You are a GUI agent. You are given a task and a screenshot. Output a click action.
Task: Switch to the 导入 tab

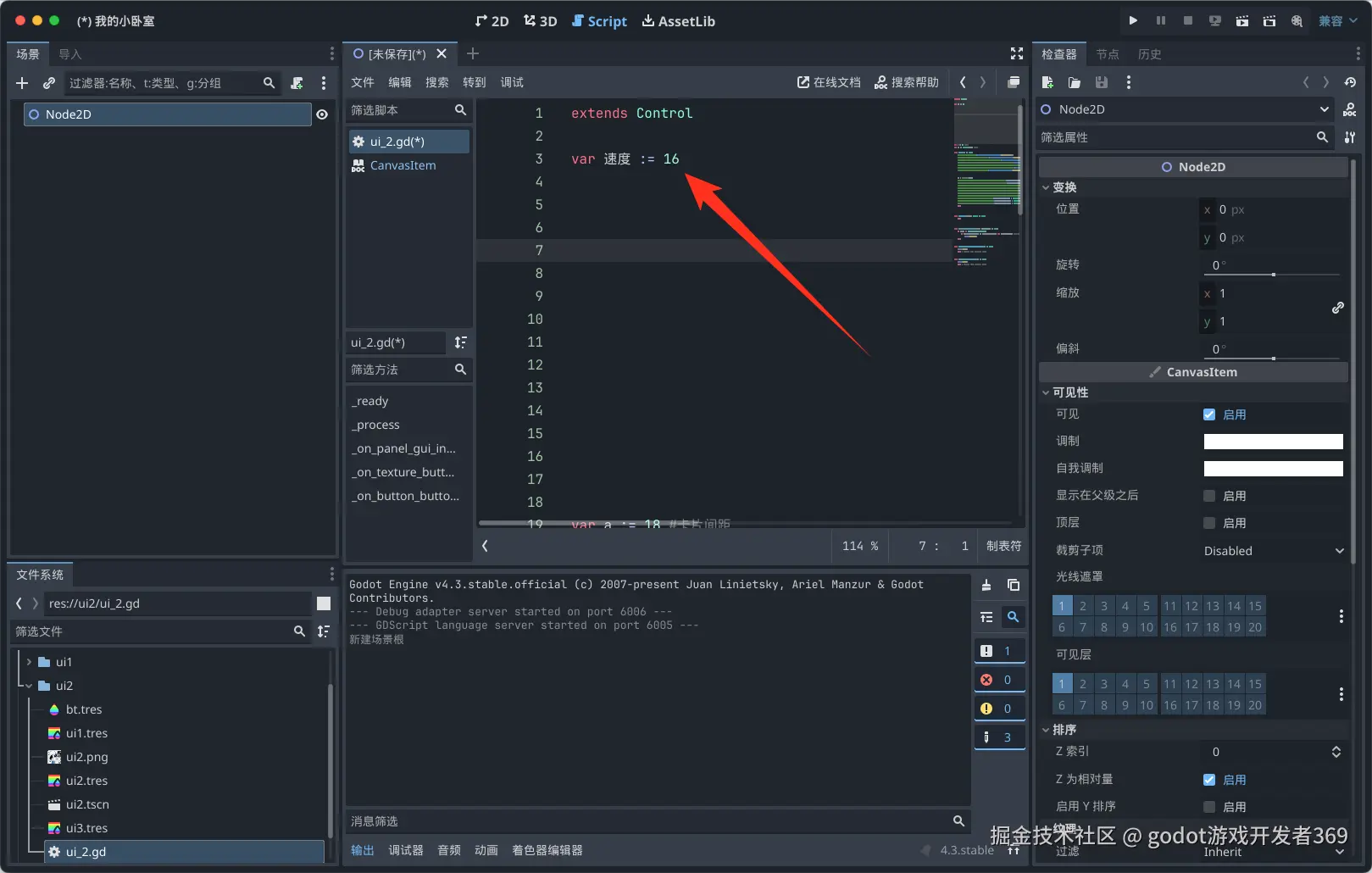70,54
